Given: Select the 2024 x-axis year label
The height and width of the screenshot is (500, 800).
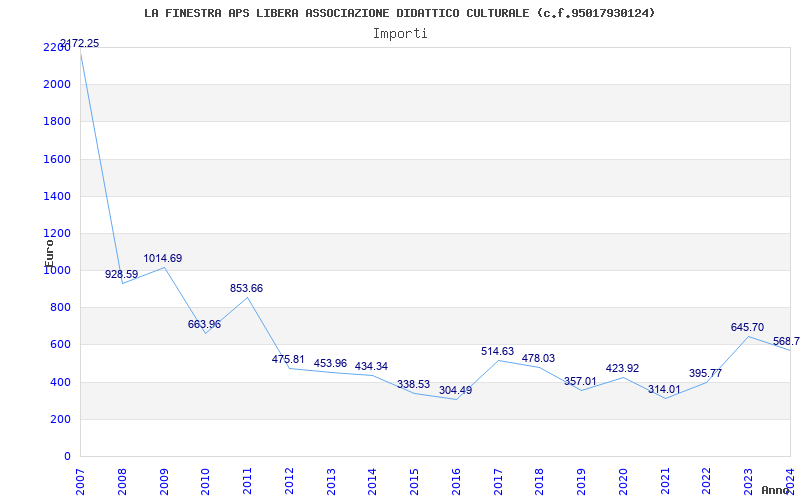Looking at the screenshot, I should click(x=790, y=482).
